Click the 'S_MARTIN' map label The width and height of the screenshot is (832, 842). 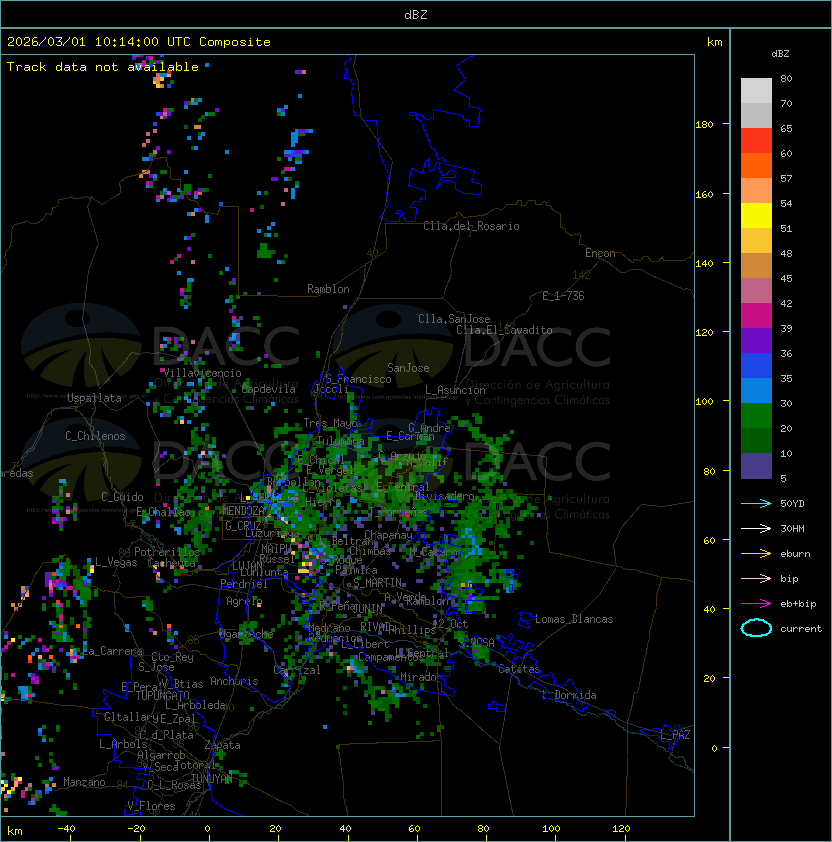pyautogui.click(x=377, y=582)
